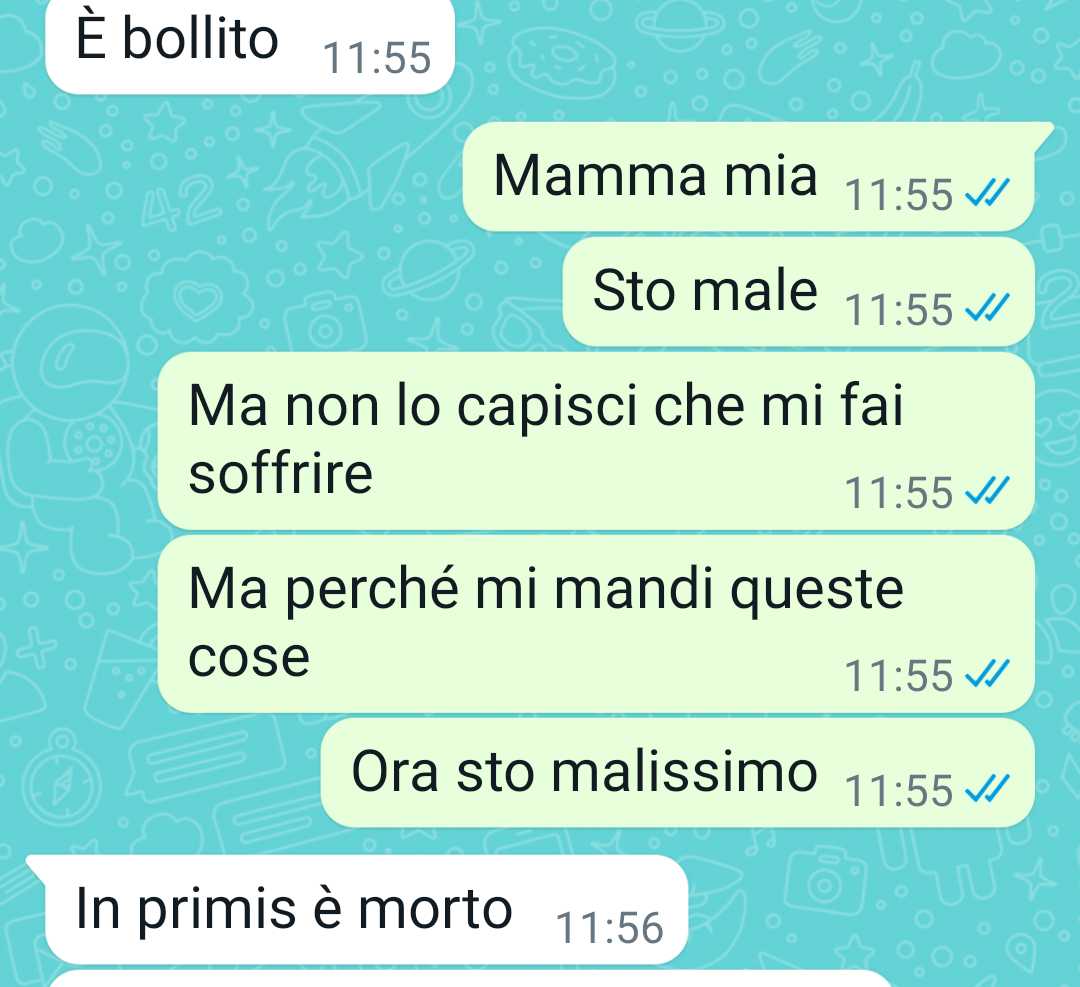Tap the partially visible bubble at the bottom
Image resolution: width=1080 pixels, height=987 pixels.
click(x=468, y=979)
